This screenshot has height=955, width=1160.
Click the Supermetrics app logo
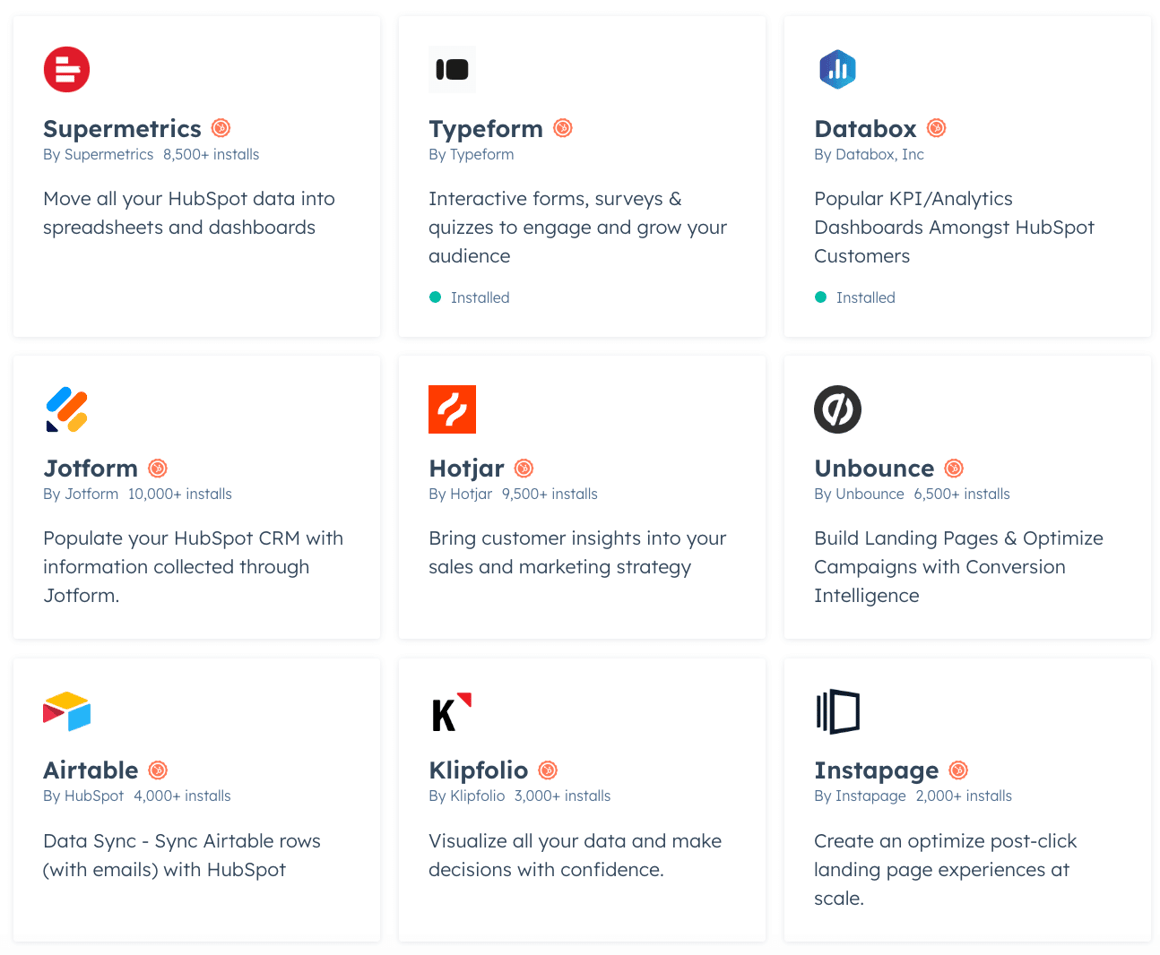pyautogui.click(x=66, y=69)
